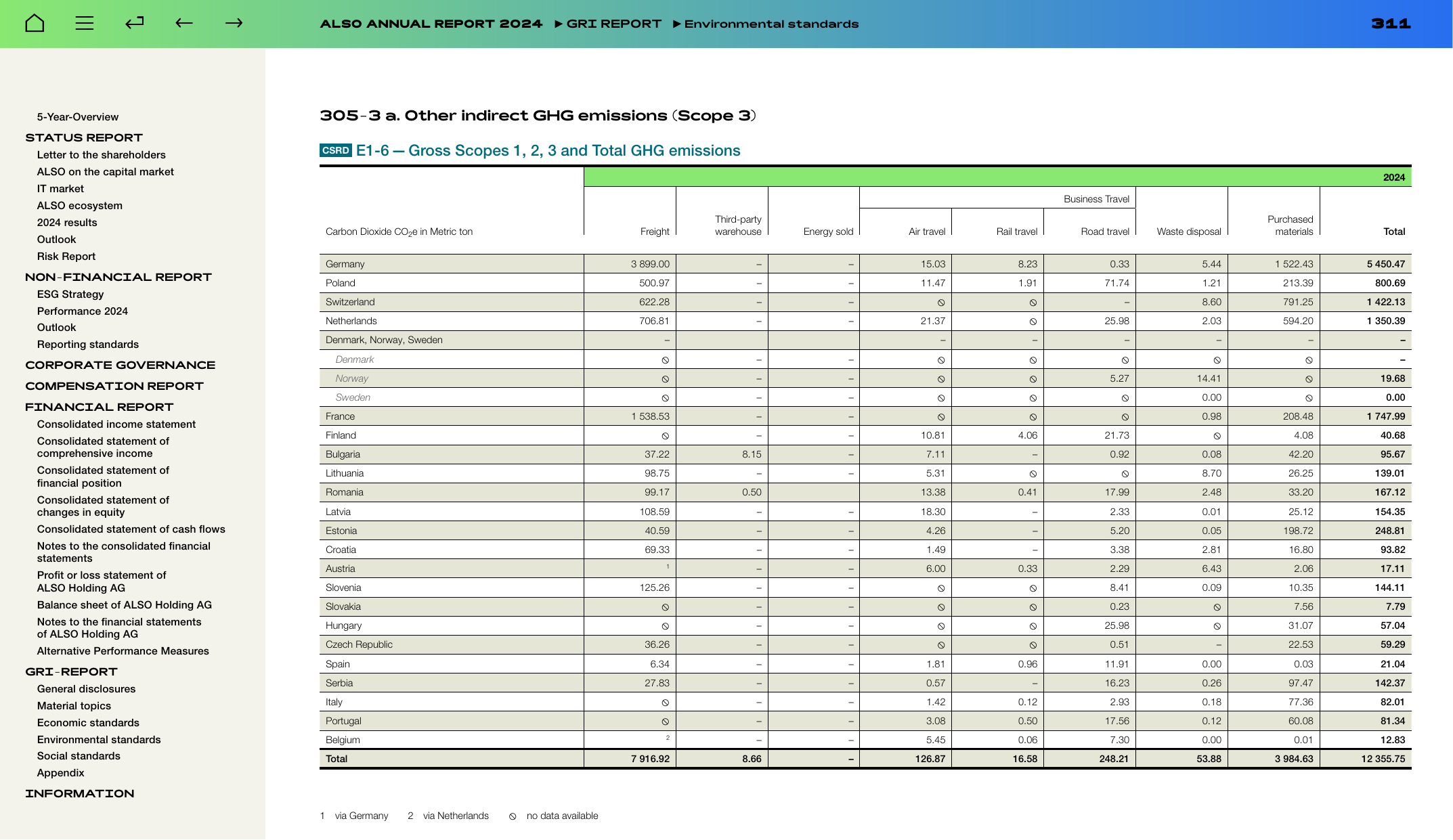Select COMPENSATION REPORT section heading
This screenshot has height=840, width=1453.
coord(114,386)
